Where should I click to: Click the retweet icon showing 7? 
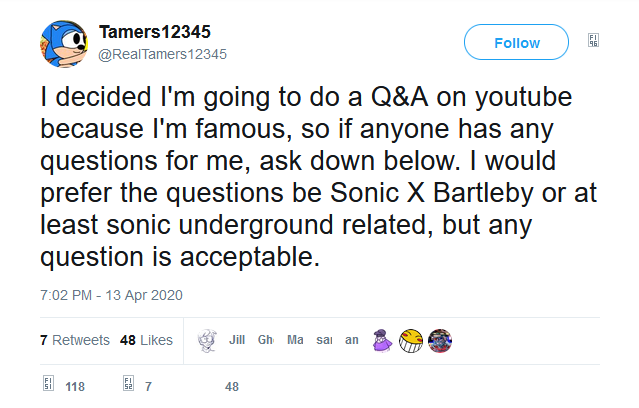[x=127, y=385]
